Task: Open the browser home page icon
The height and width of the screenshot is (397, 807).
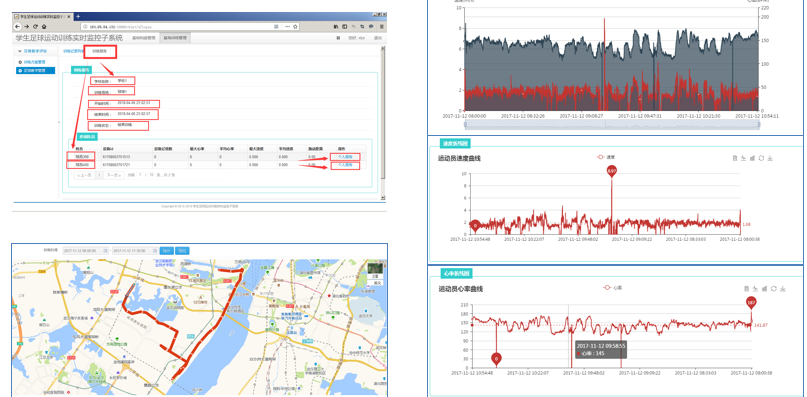Action: click(x=44, y=26)
